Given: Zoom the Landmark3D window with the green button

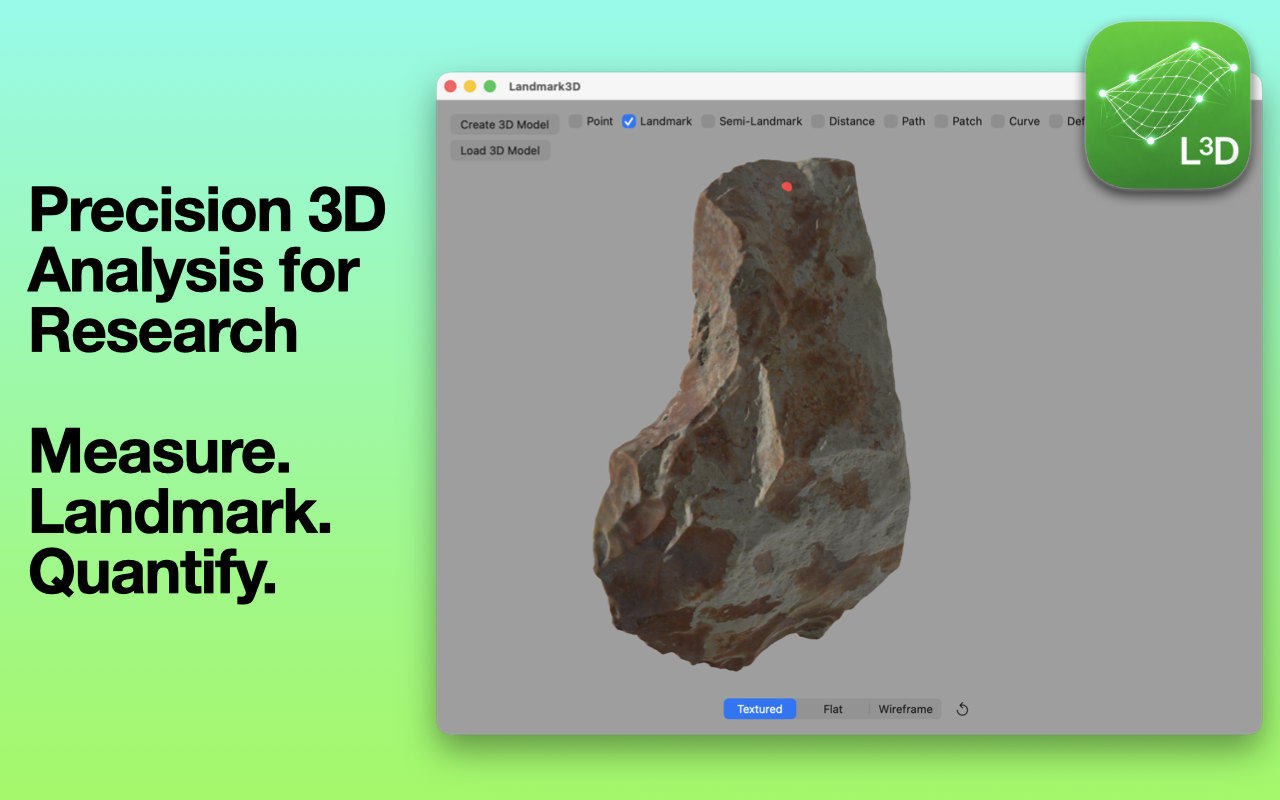Looking at the screenshot, I should pos(490,87).
